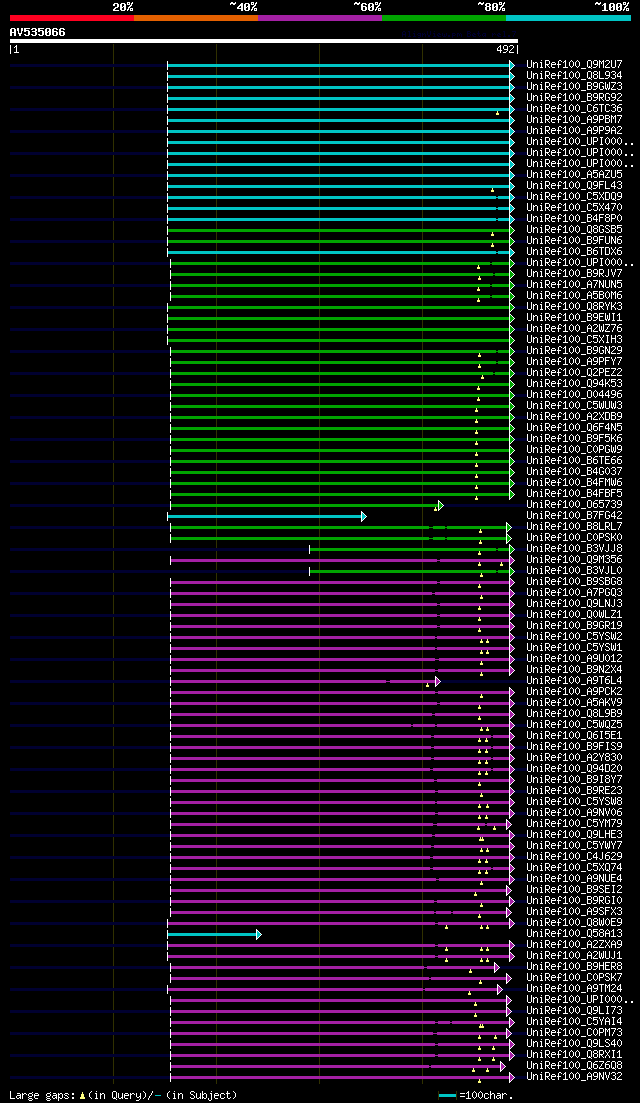
Task: Select the UniRef100_Q8RYK3 label
Action: click(x=574, y=307)
